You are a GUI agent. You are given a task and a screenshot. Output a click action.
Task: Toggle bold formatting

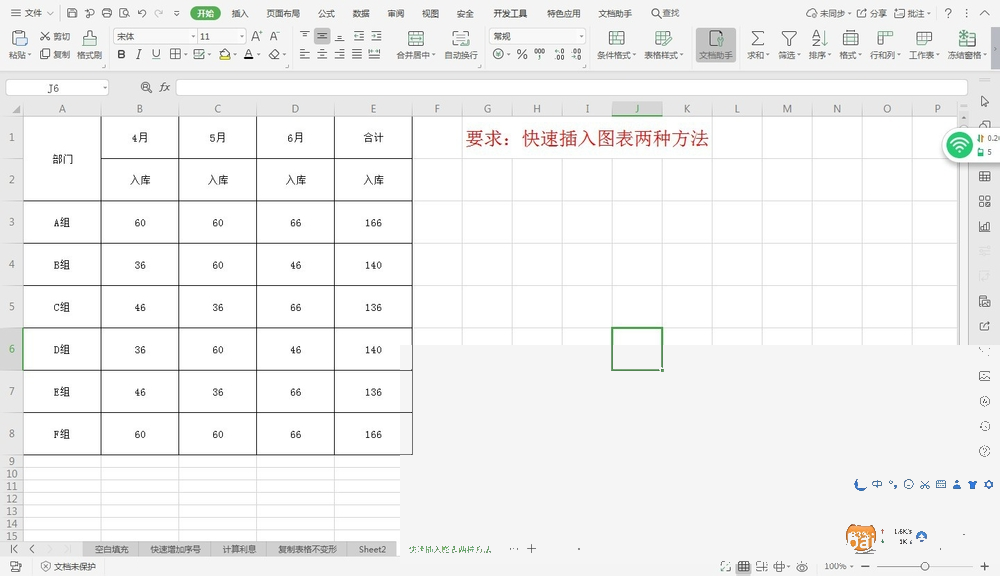(x=121, y=54)
